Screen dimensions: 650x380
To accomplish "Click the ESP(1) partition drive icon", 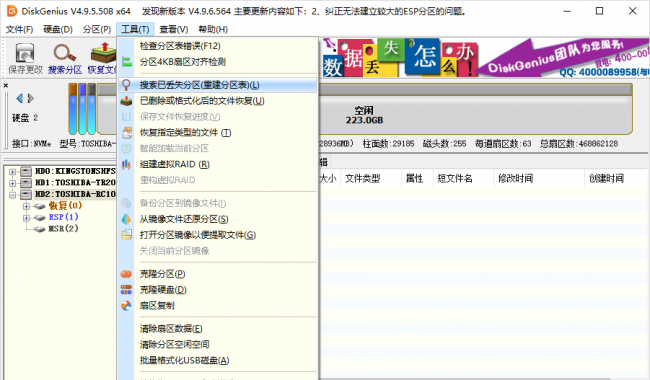I will coord(39,218).
